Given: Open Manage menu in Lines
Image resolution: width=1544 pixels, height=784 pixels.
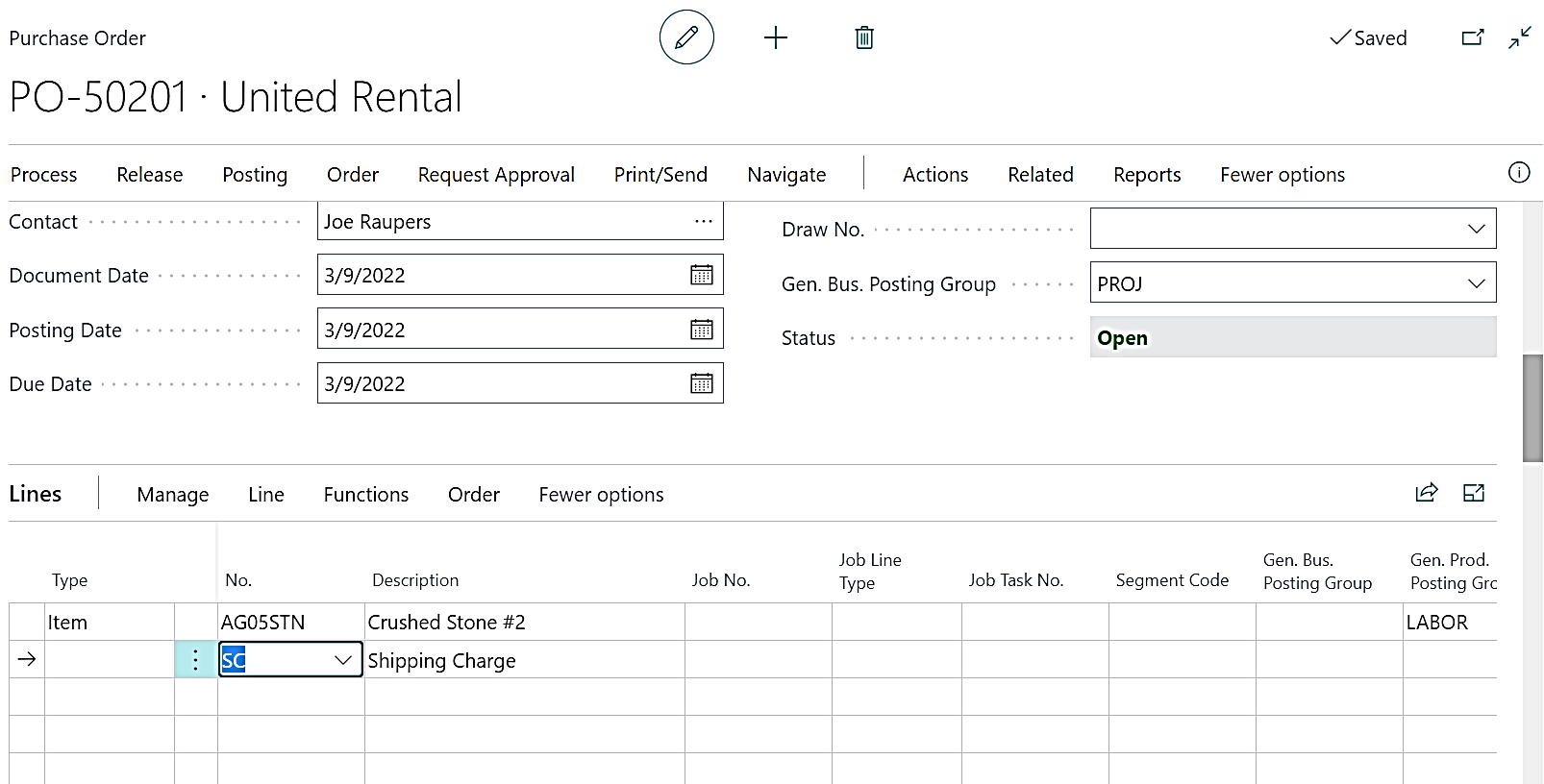Looking at the screenshot, I should coord(173,494).
